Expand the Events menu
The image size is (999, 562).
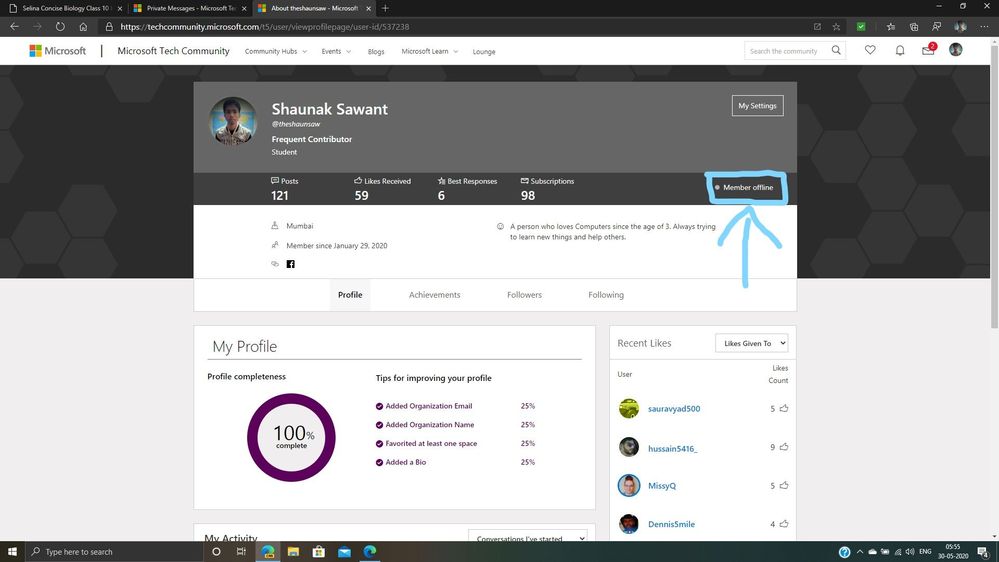pos(336,52)
